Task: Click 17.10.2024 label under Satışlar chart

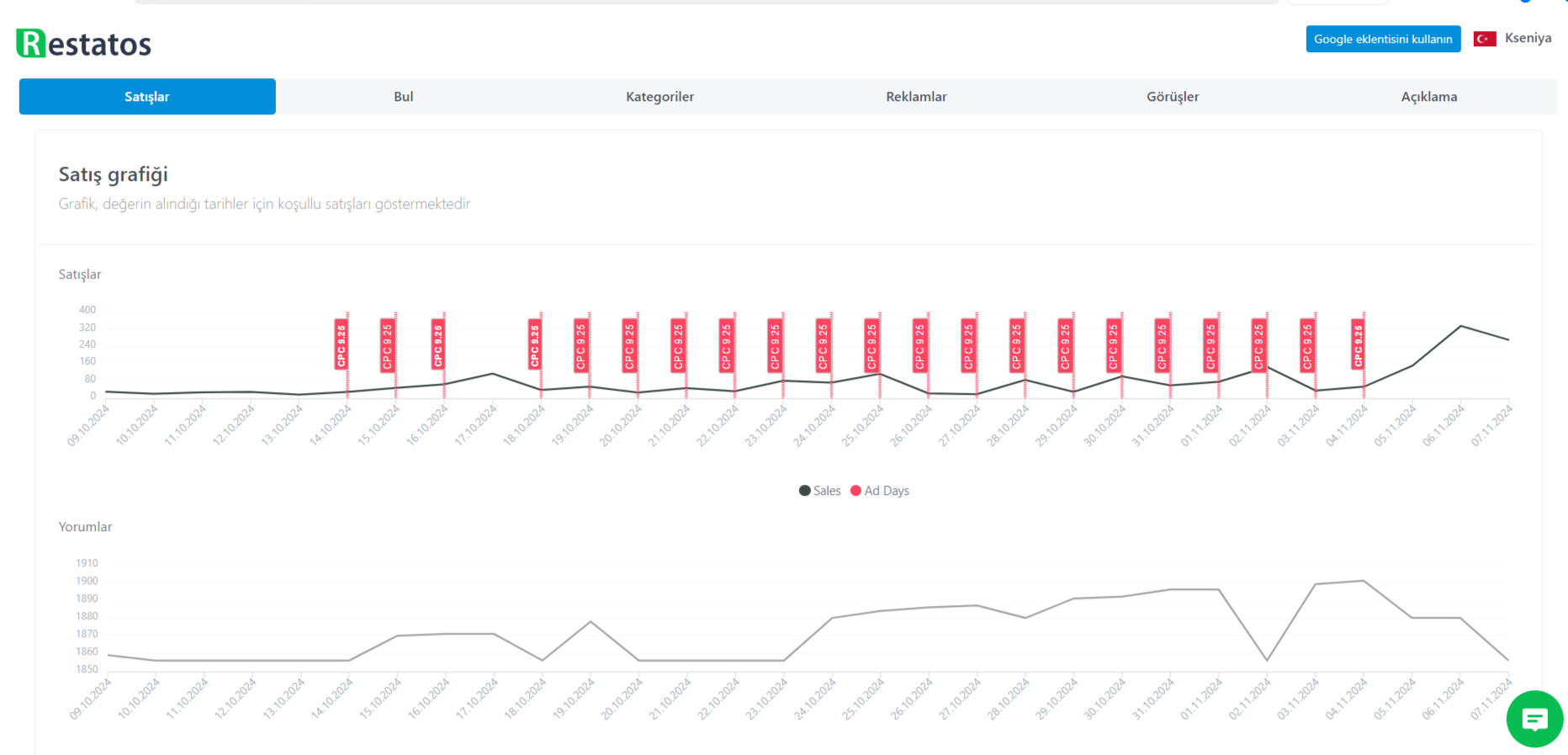Action: 476,425
